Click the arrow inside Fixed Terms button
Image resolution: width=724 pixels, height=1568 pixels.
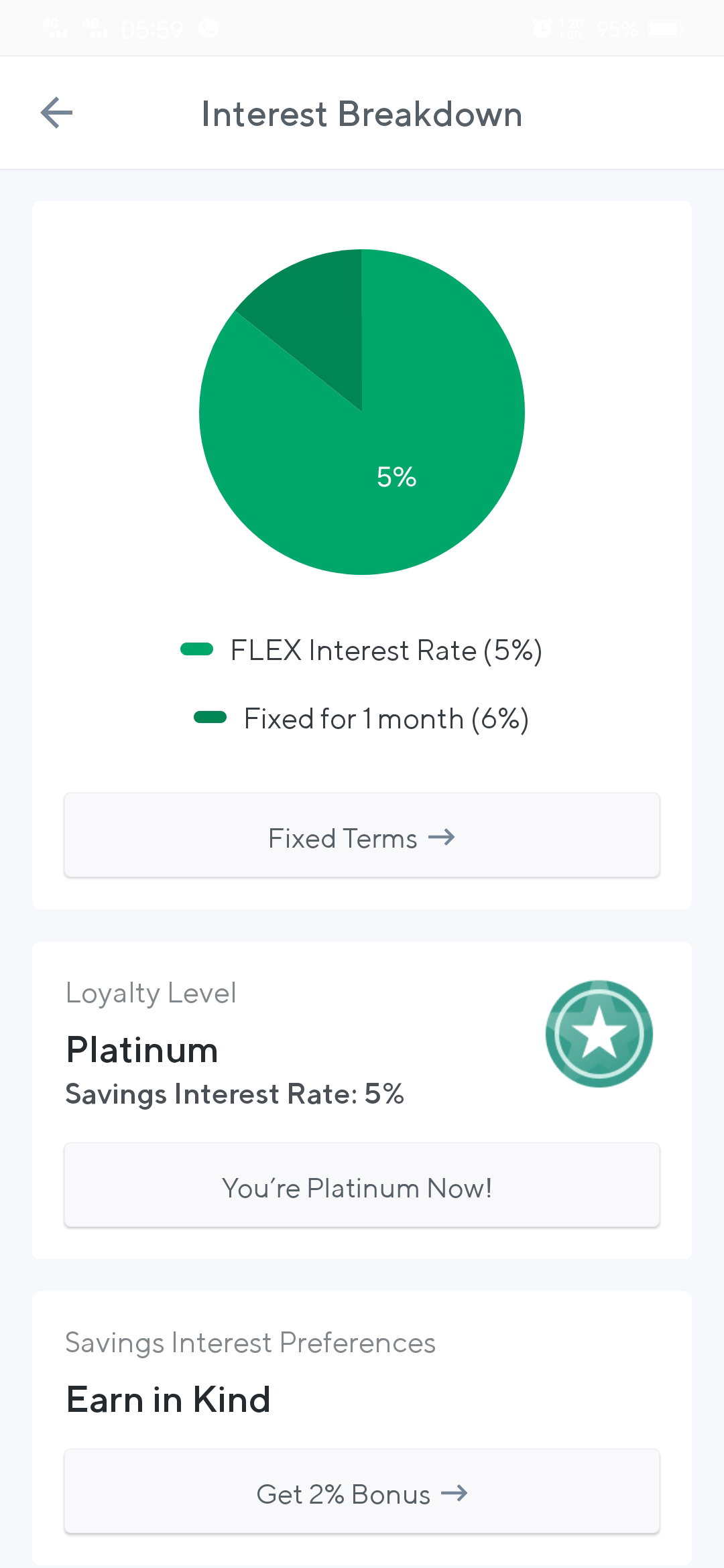point(442,838)
